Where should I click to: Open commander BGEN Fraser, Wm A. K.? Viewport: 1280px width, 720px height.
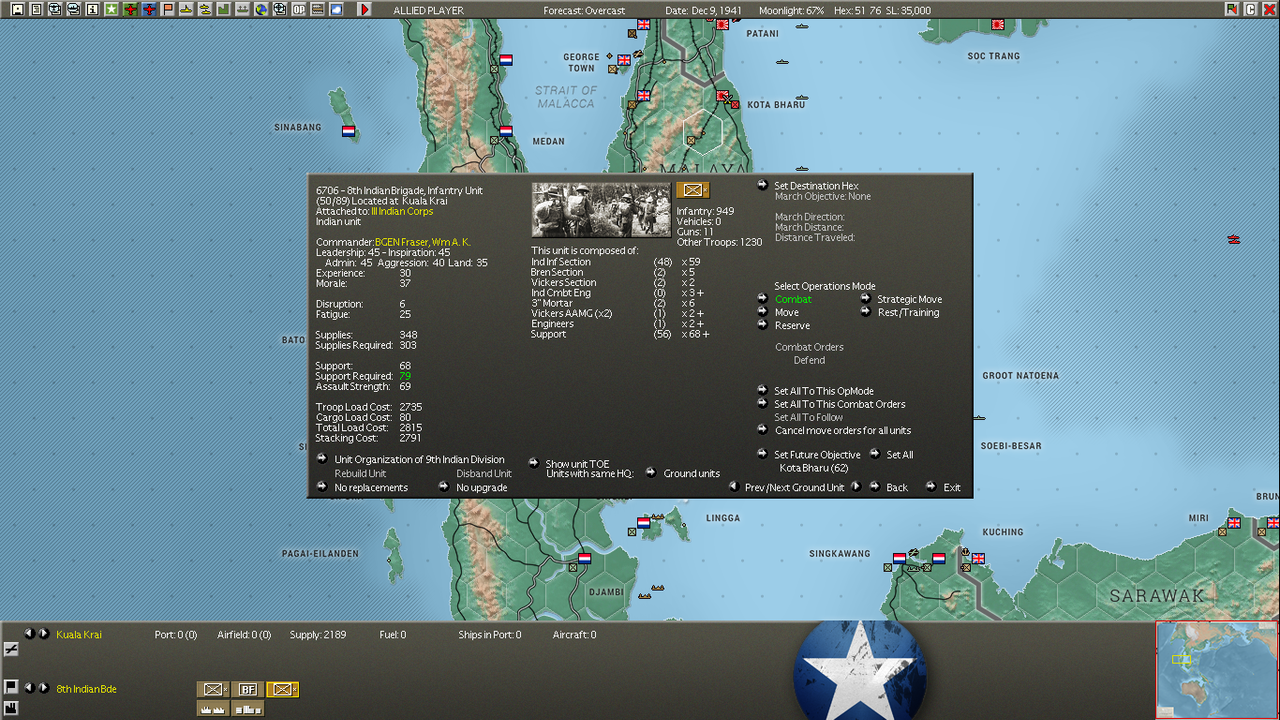(x=422, y=242)
